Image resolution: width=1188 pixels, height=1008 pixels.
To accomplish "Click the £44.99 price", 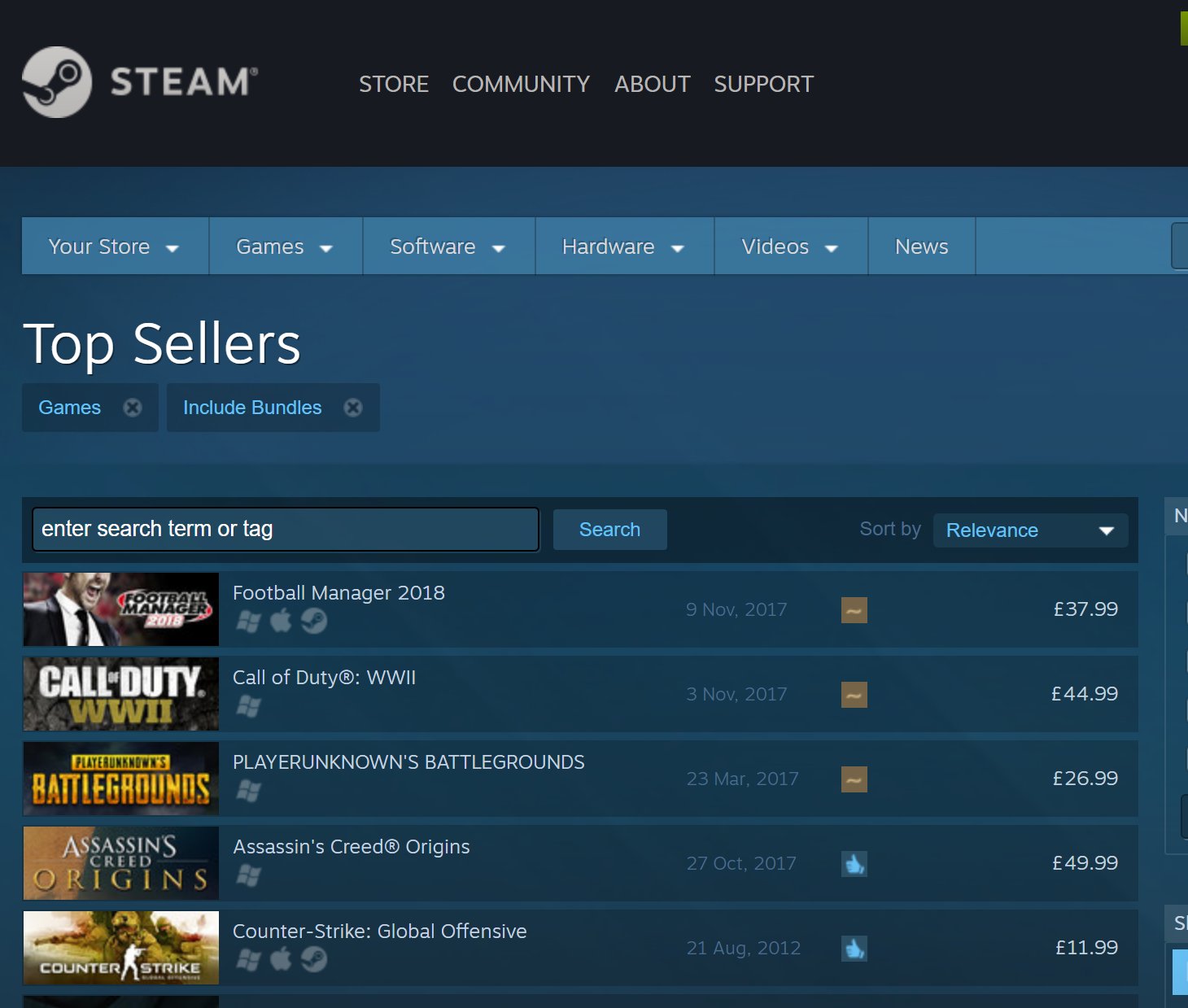I will point(1085,694).
